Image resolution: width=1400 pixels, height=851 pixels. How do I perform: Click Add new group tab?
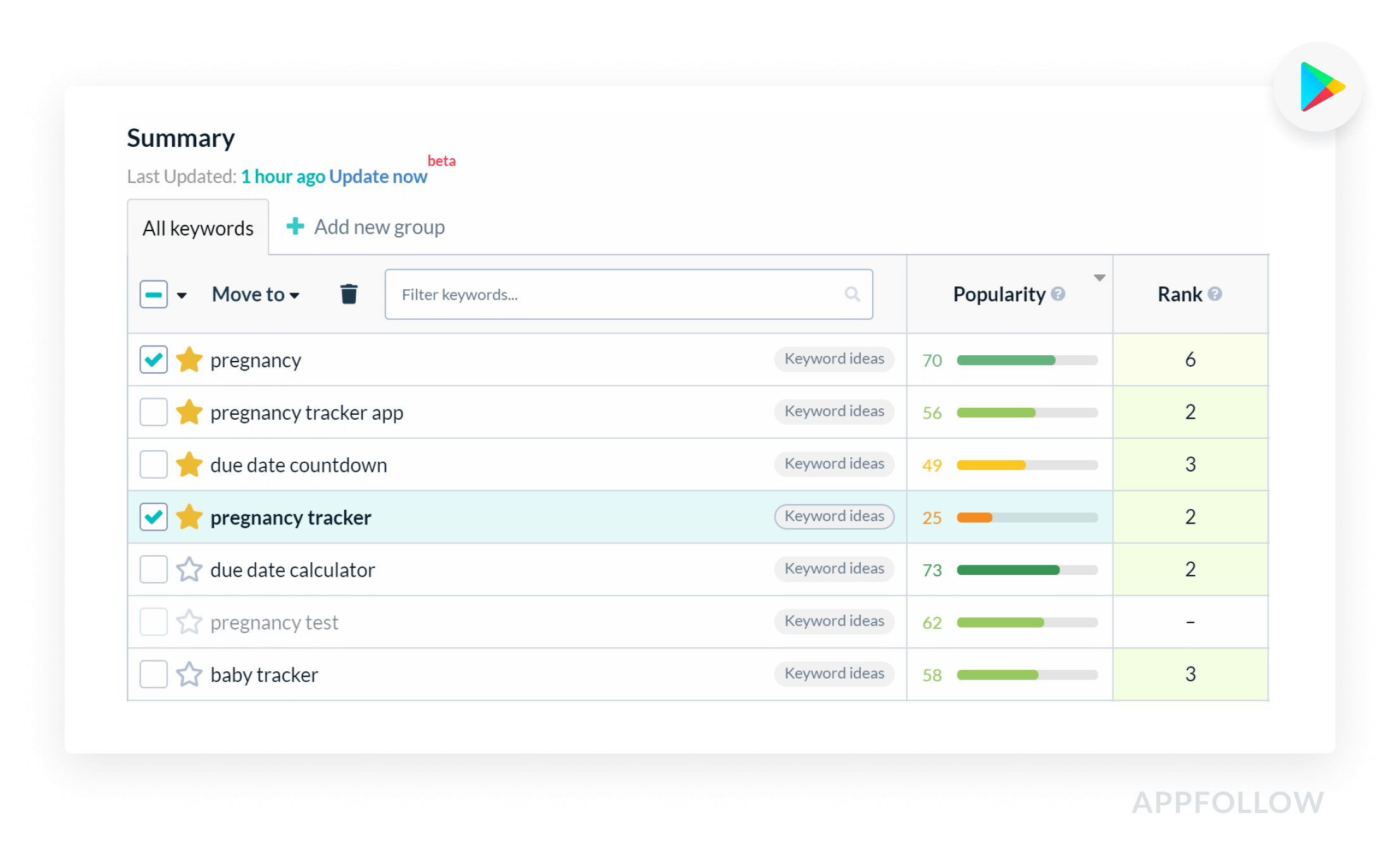pos(379,227)
